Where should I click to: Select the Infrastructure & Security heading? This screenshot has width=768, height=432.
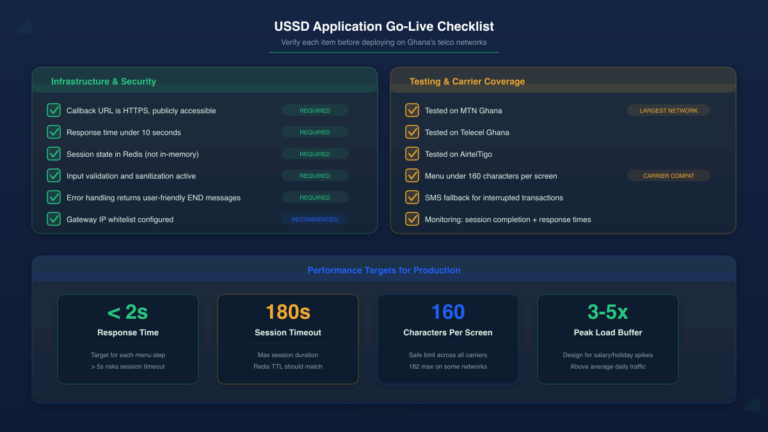coord(103,82)
